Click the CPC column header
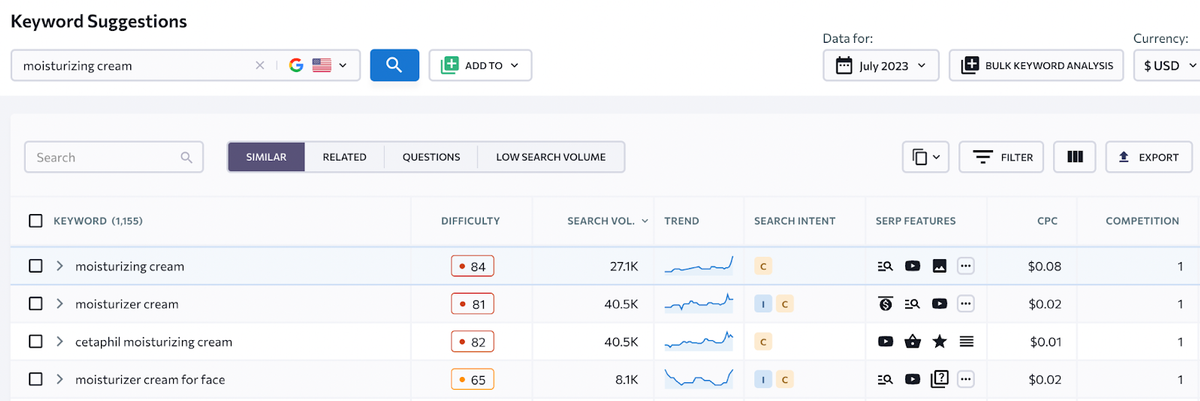The width and height of the screenshot is (1200, 401). click(x=1047, y=220)
